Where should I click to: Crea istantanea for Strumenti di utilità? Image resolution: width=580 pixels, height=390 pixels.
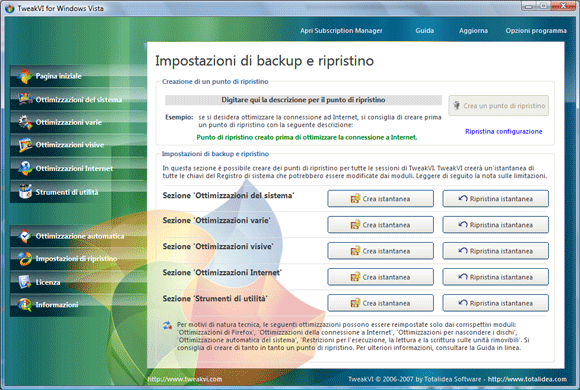pyautogui.click(x=380, y=303)
